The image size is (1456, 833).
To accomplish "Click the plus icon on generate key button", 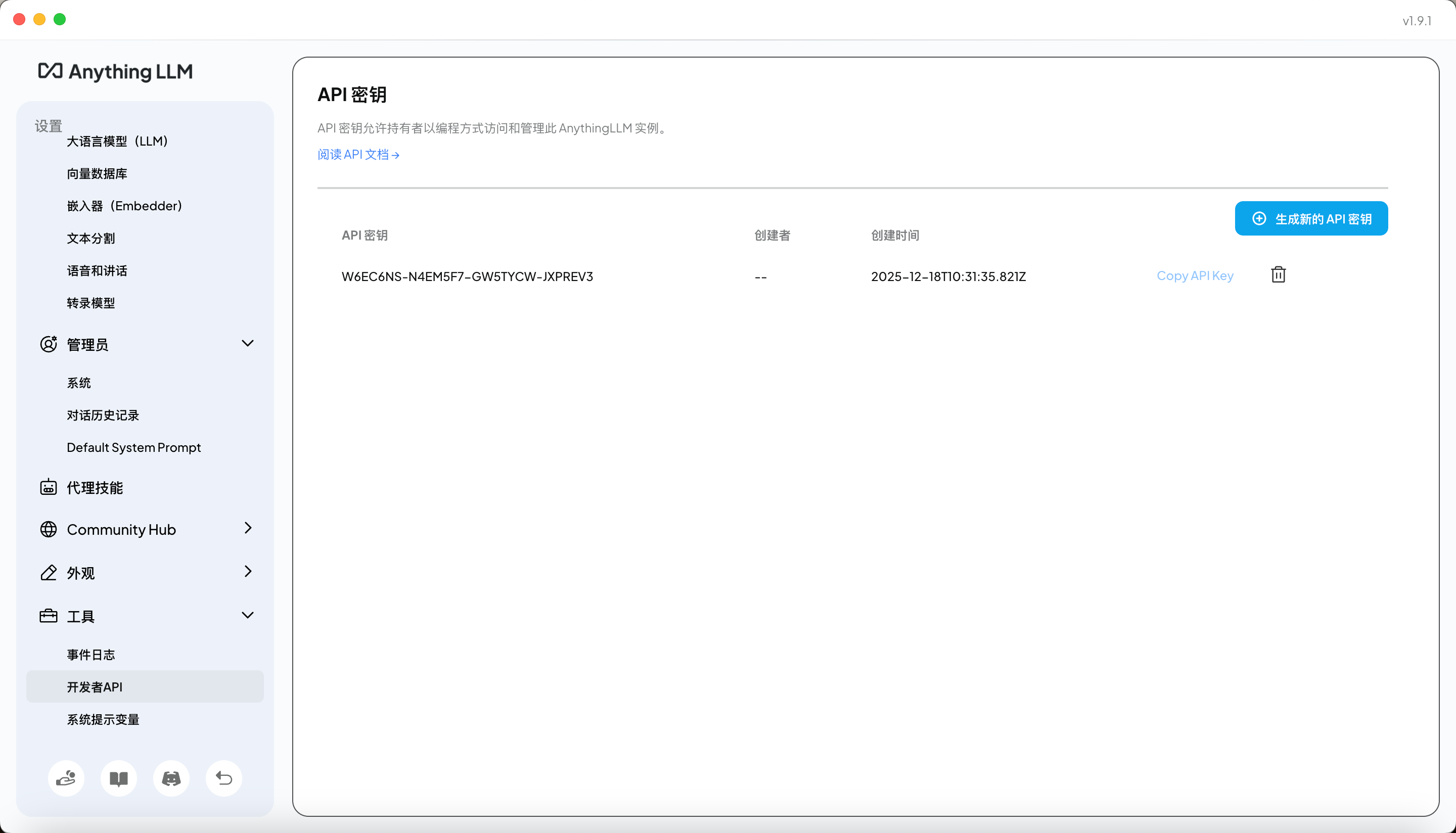I will pyautogui.click(x=1259, y=218).
